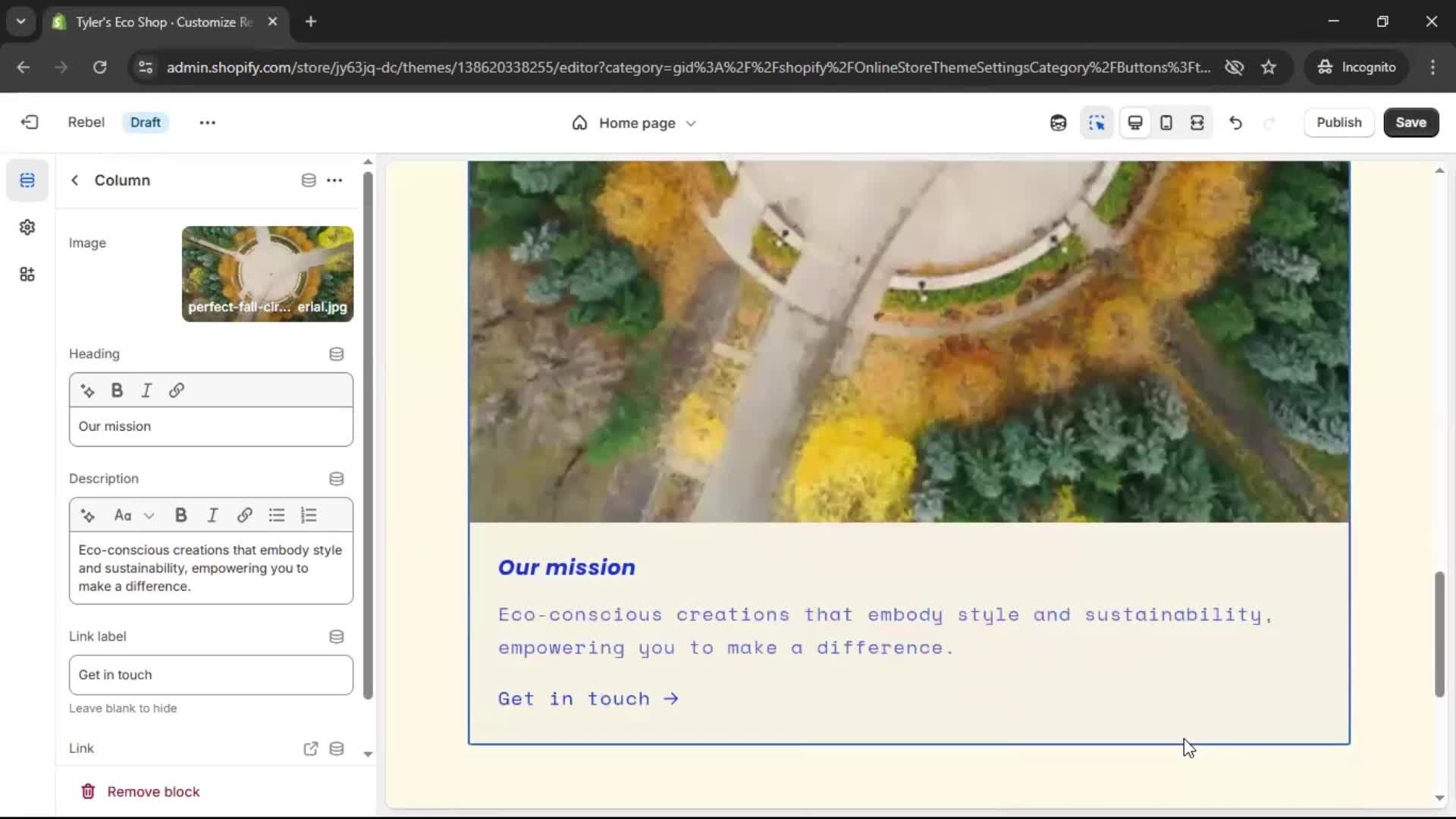Click the Publish button
1456x819 pixels.
pos(1338,123)
